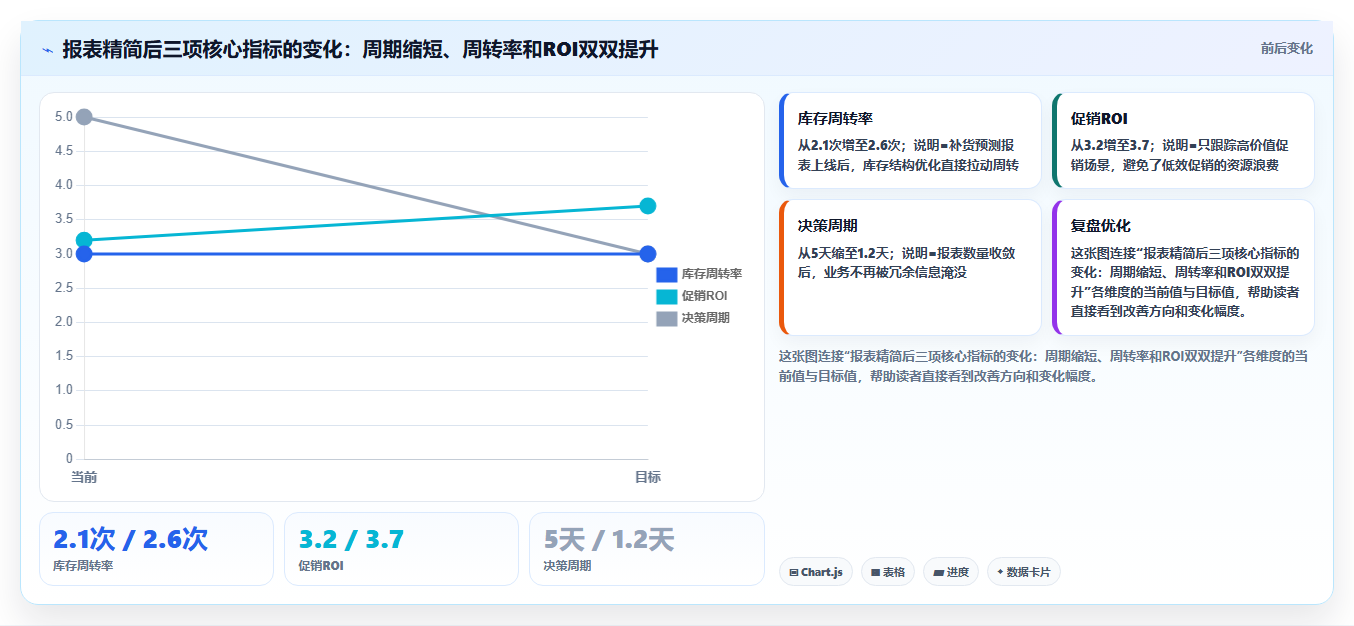Click the 决策周期 caption under 5天
Viewport: 1354px width, 626px height.
point(567,566)
